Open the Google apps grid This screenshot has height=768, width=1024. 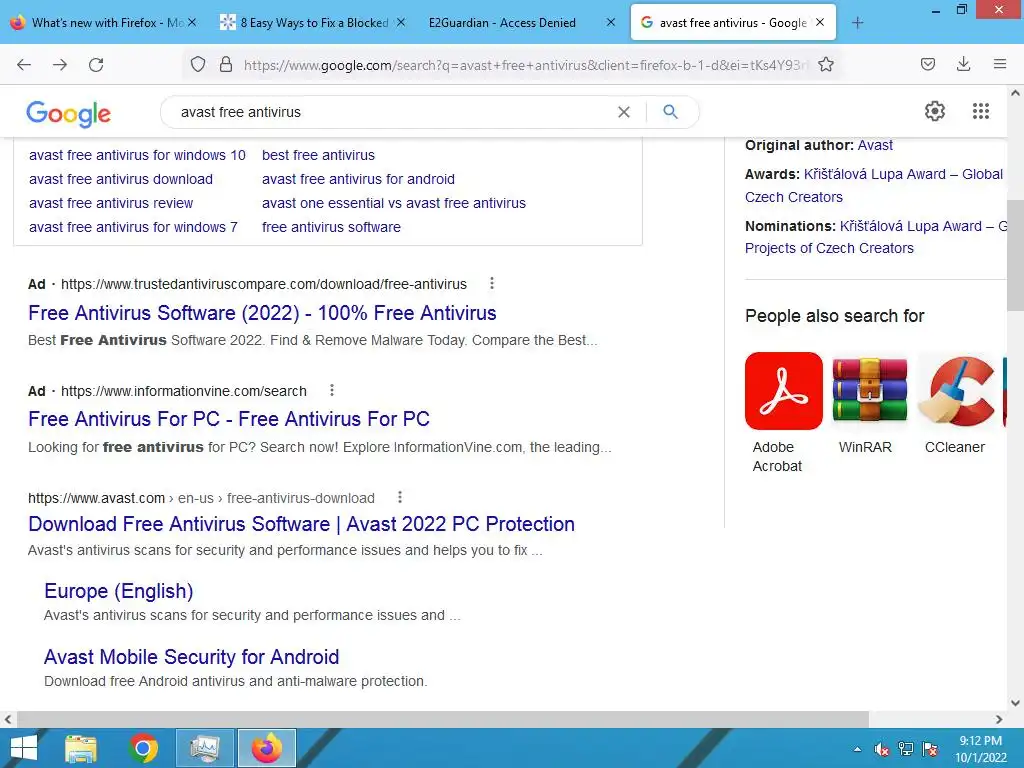click(981, 111)
